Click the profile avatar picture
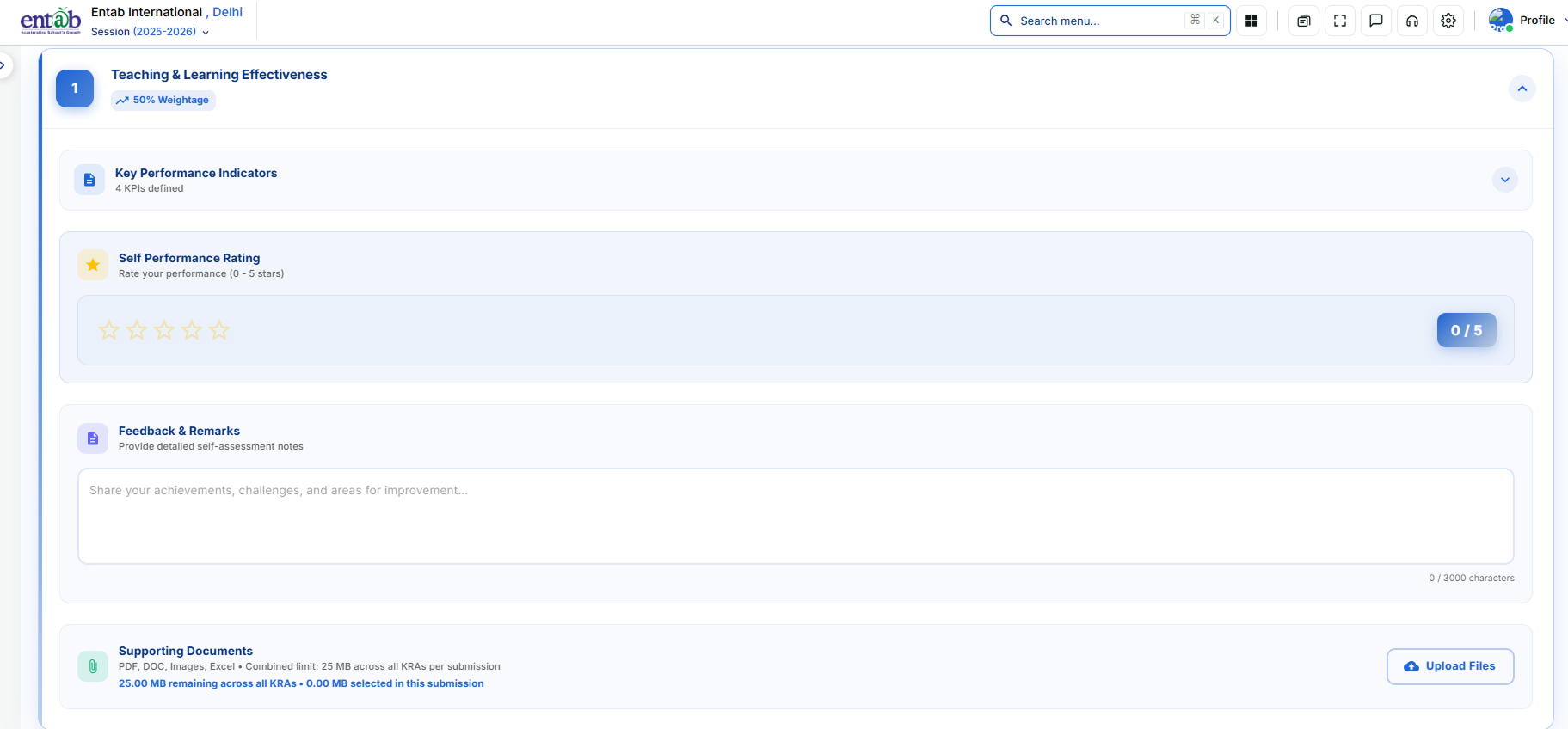The image size is (1568, 729). (x=1501, y=20)
